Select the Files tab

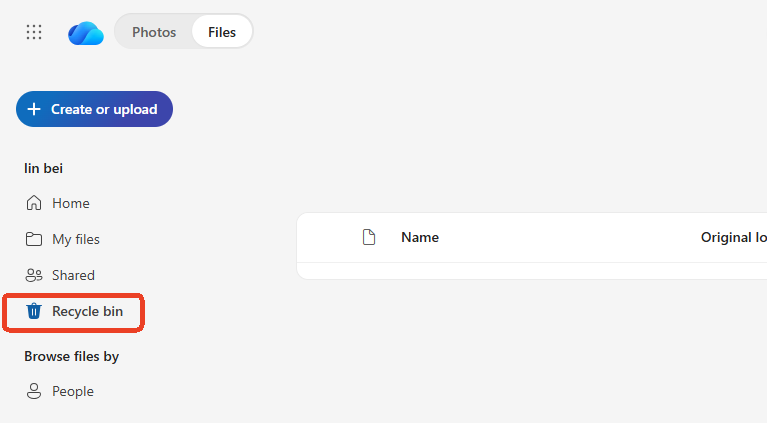click(222, 32)
